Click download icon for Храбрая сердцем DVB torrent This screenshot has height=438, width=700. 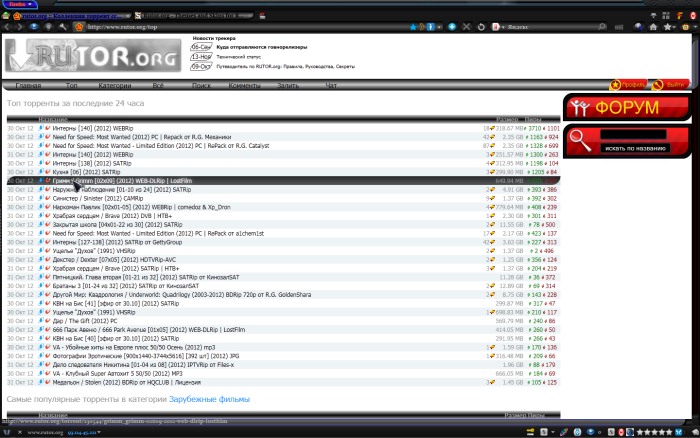point(42,215)
